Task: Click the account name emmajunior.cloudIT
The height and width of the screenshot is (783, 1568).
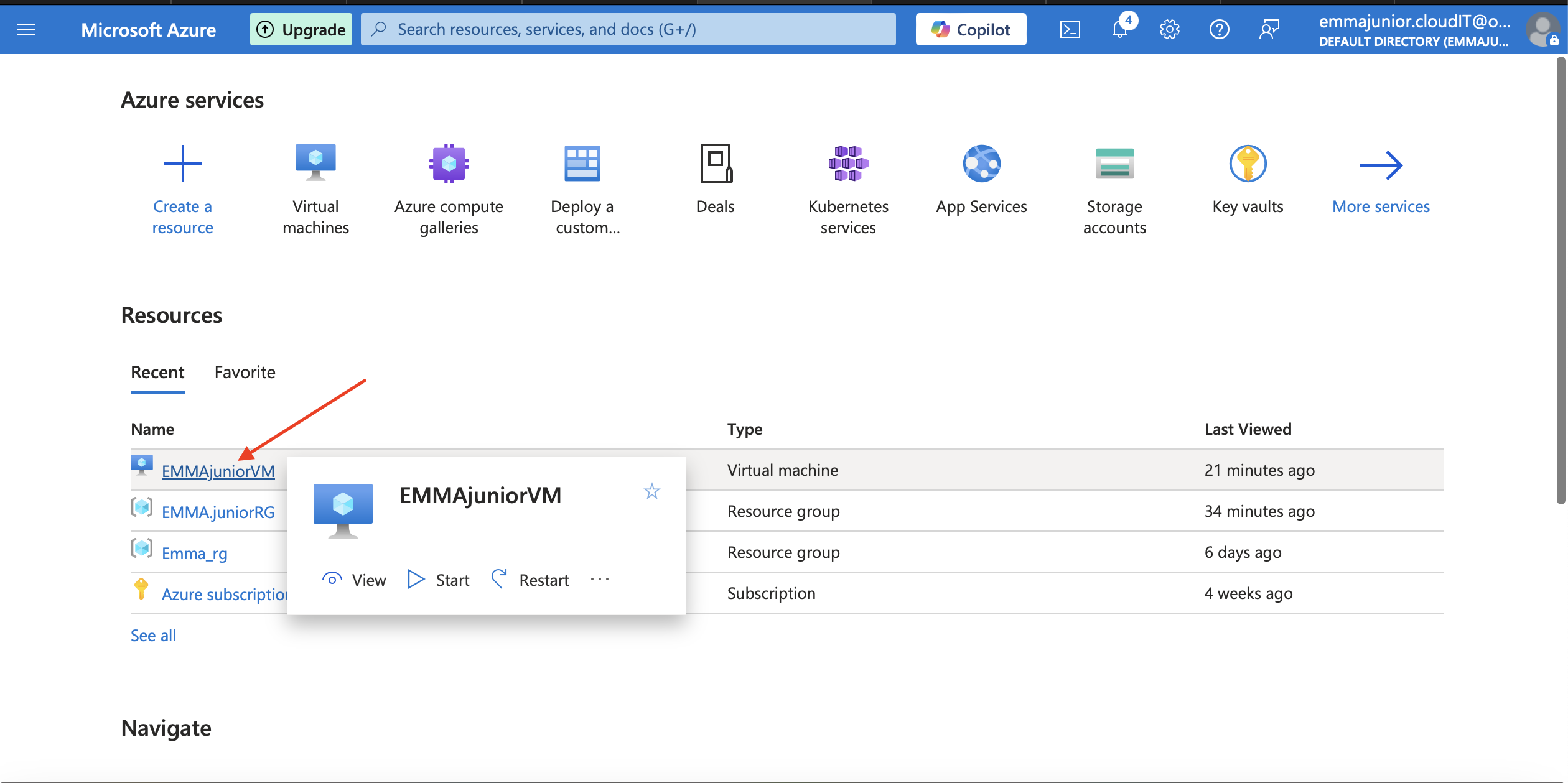Action: [1414, 21]
